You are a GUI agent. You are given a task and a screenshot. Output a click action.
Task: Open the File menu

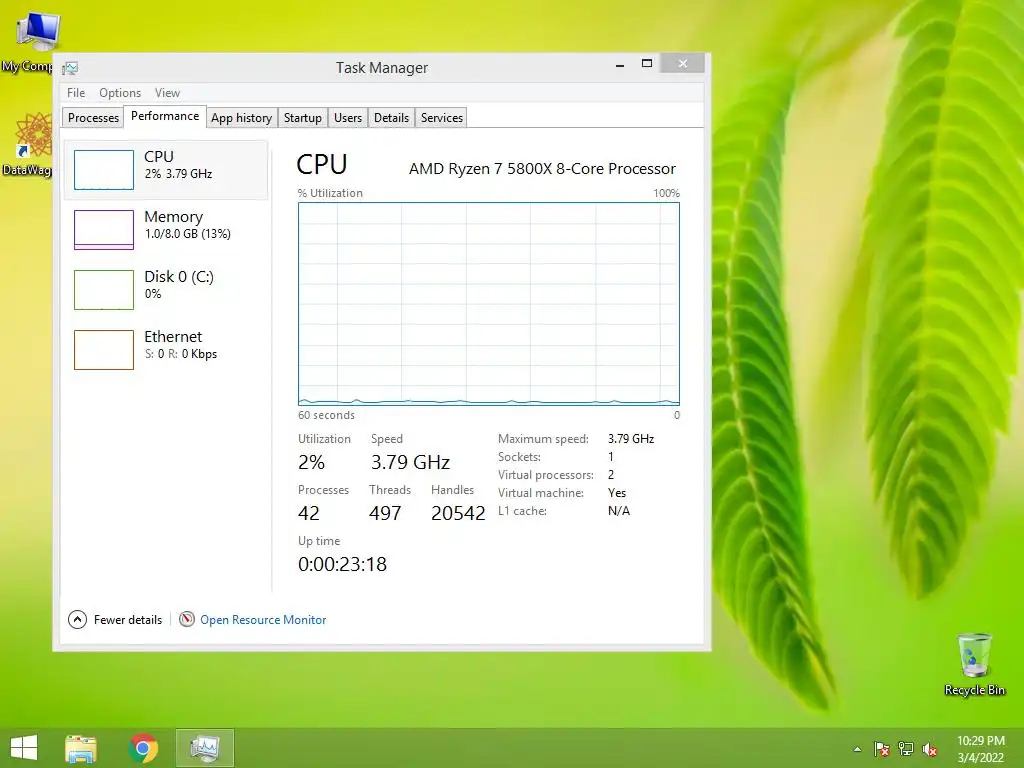[76, 93]
